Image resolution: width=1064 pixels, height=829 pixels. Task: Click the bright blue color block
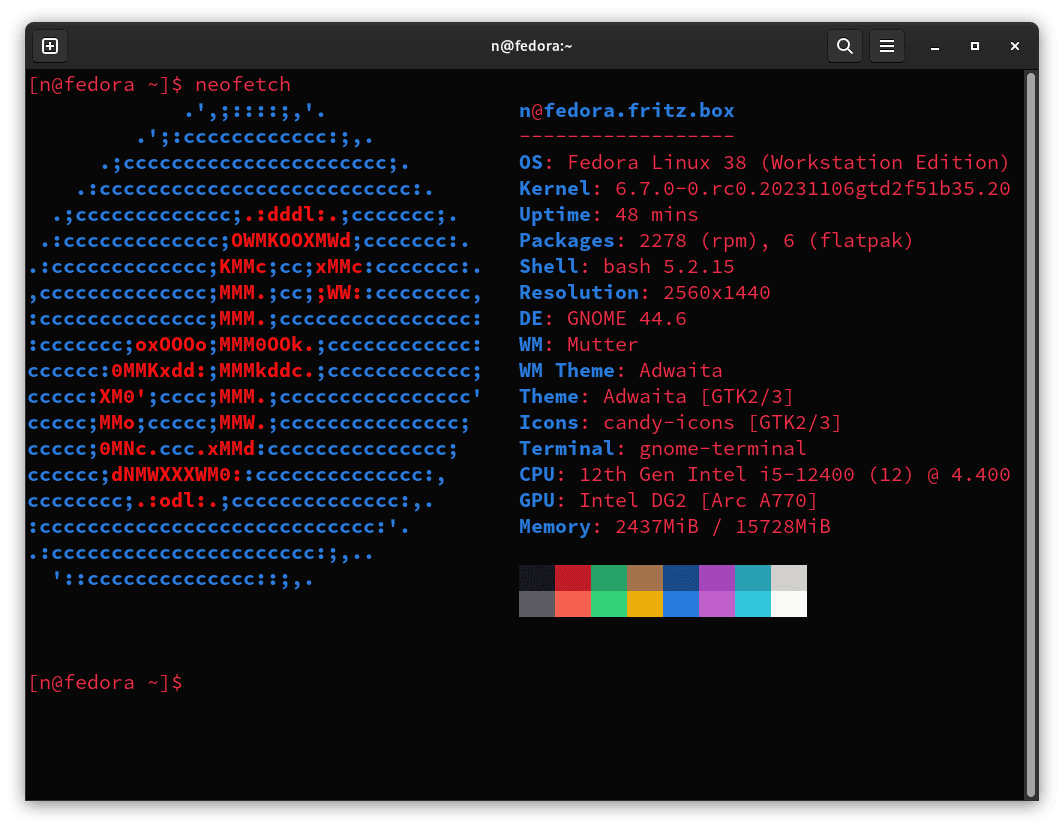[x=681, y=604]
